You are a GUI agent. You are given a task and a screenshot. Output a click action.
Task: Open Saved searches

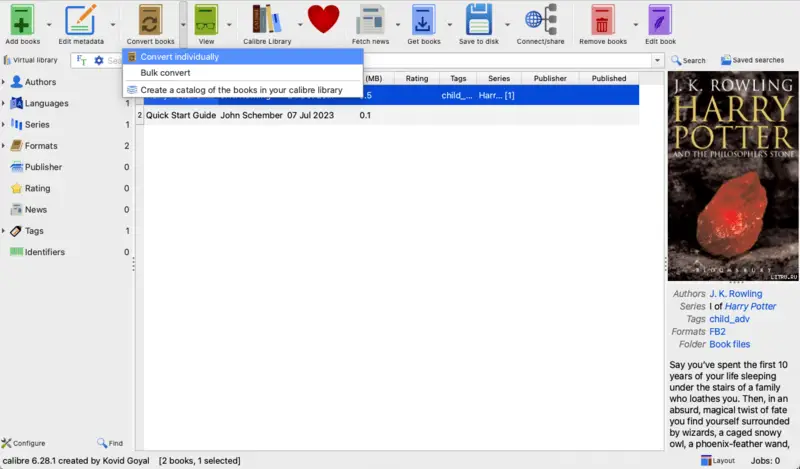click(x=752, y=60)
